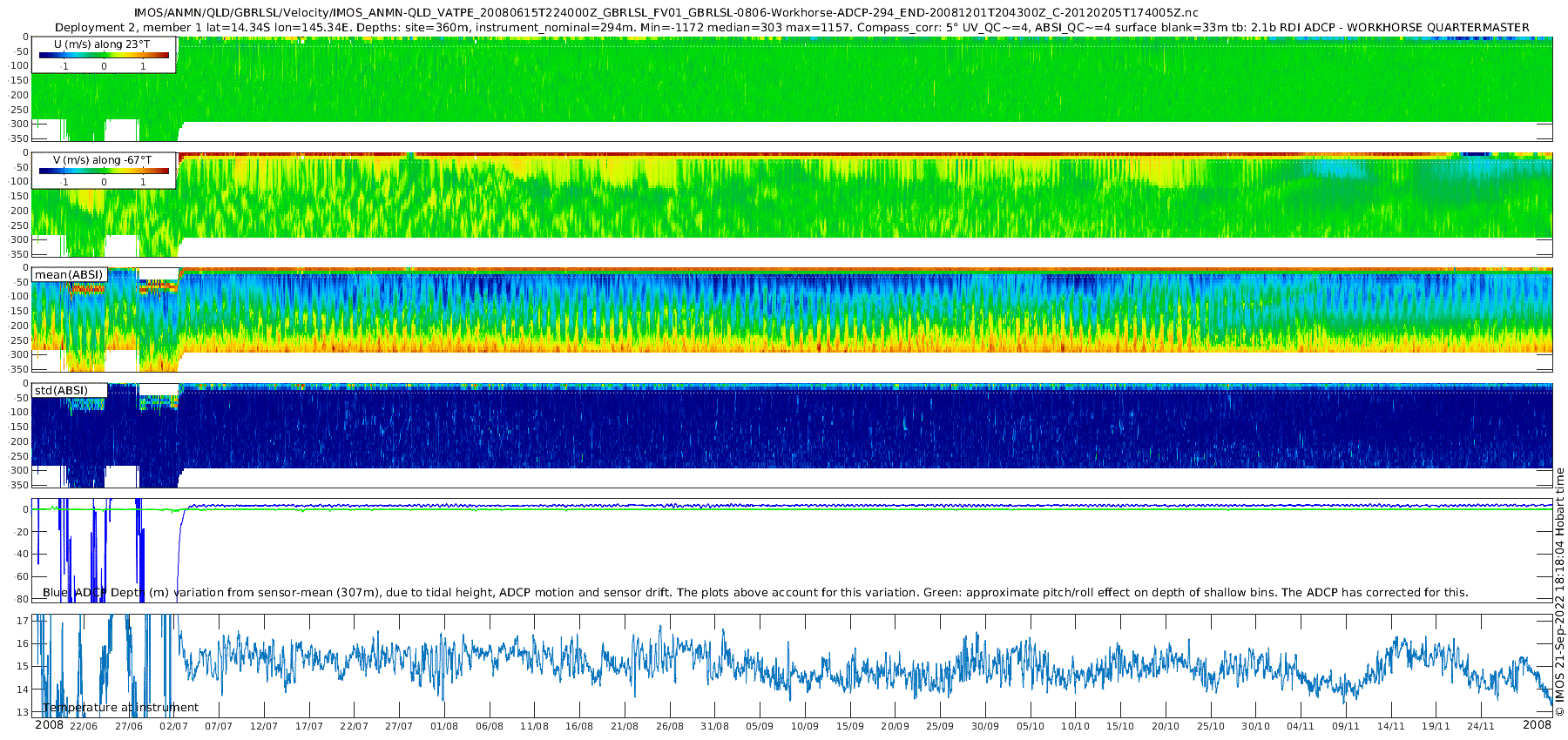Click the '27/07' date tick label
This screenshot has width=1568, height=740.
pyautogui.click(x=399, y=726)
